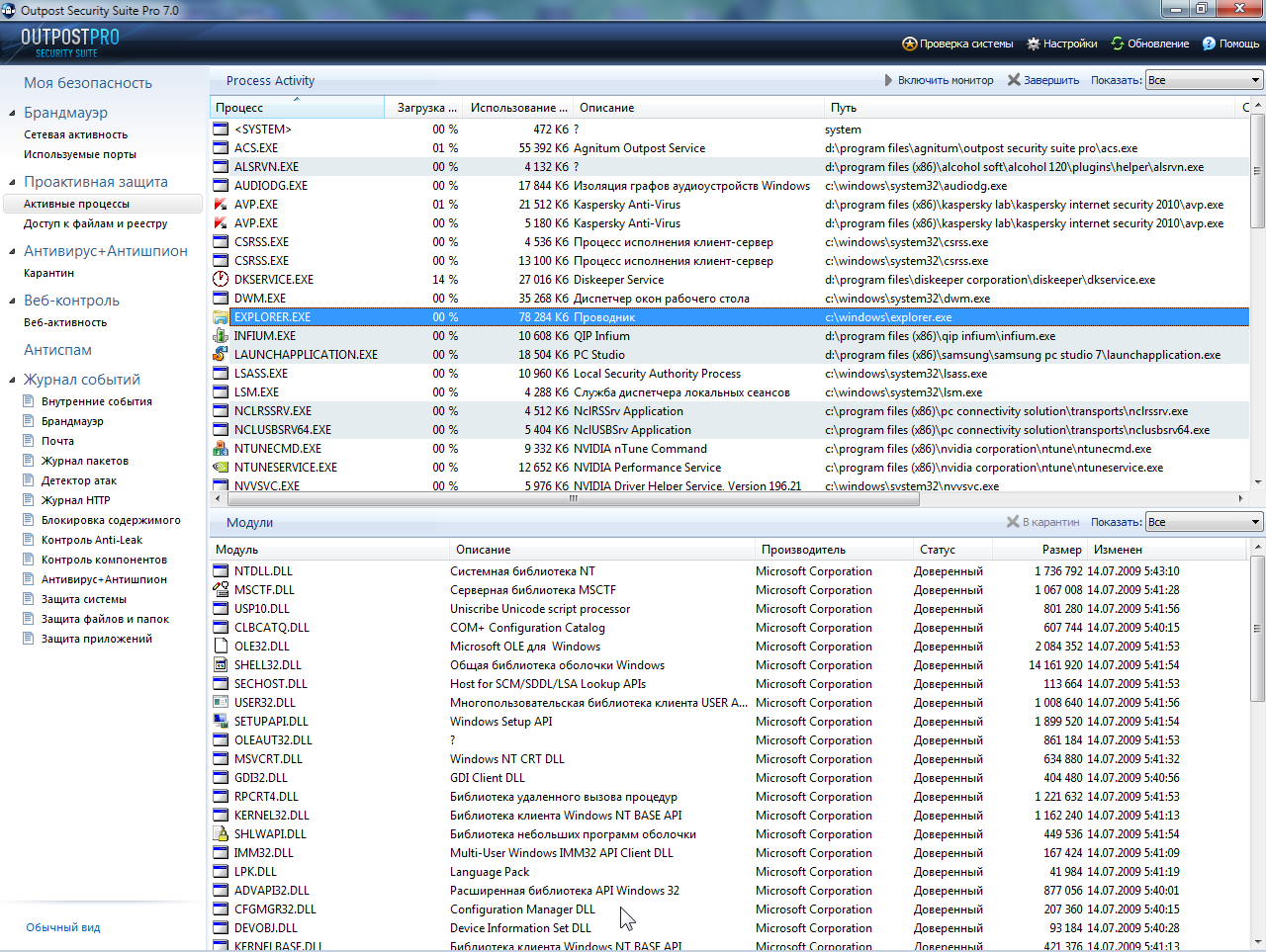The image size is (1266, 952).
Task: Open the Антиспам section
Action: tap(58, 350)
